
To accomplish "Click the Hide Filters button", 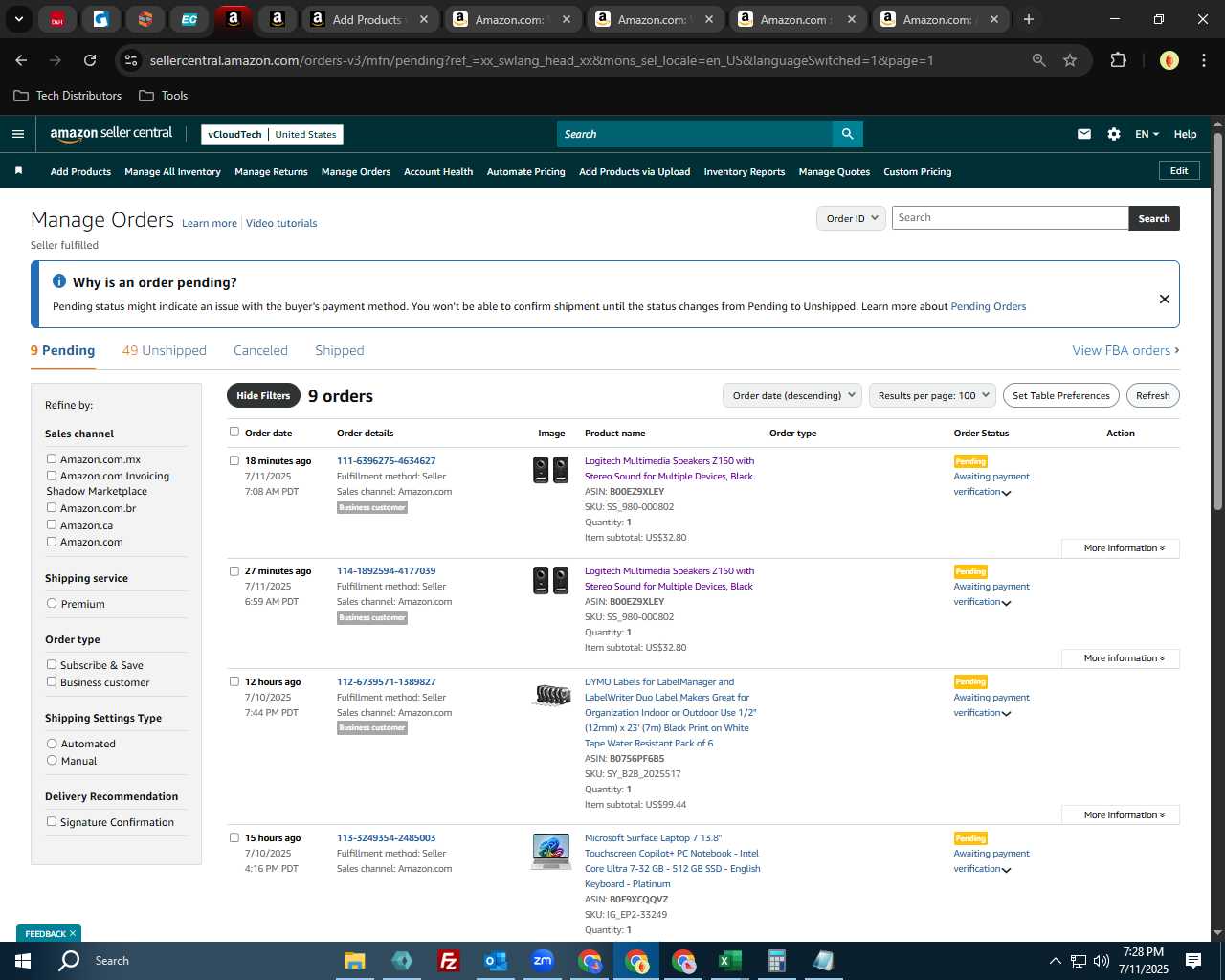I will pyautogui.click(x=262, y=395).
